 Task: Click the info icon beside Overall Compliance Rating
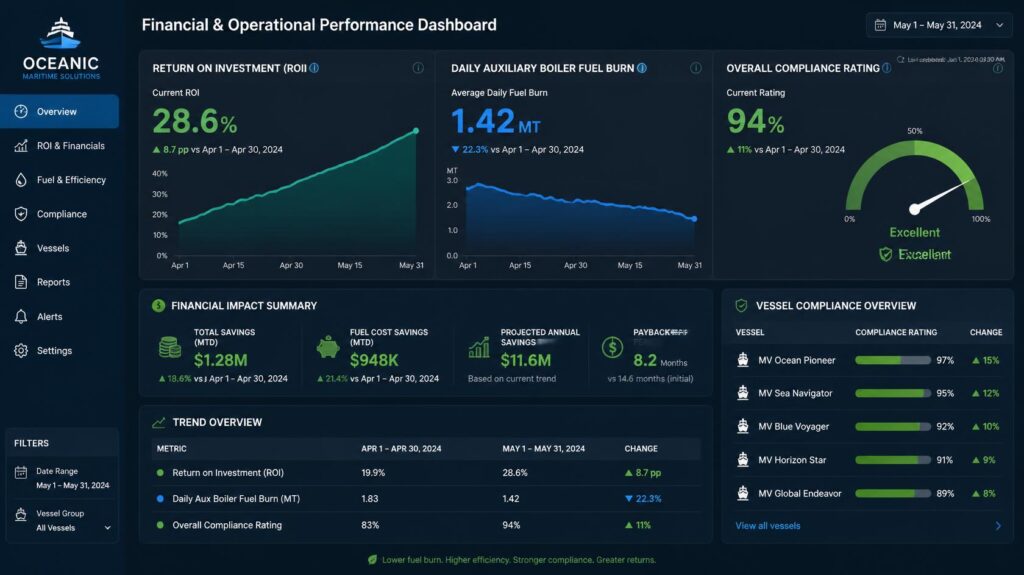click(x=886, y=68)
